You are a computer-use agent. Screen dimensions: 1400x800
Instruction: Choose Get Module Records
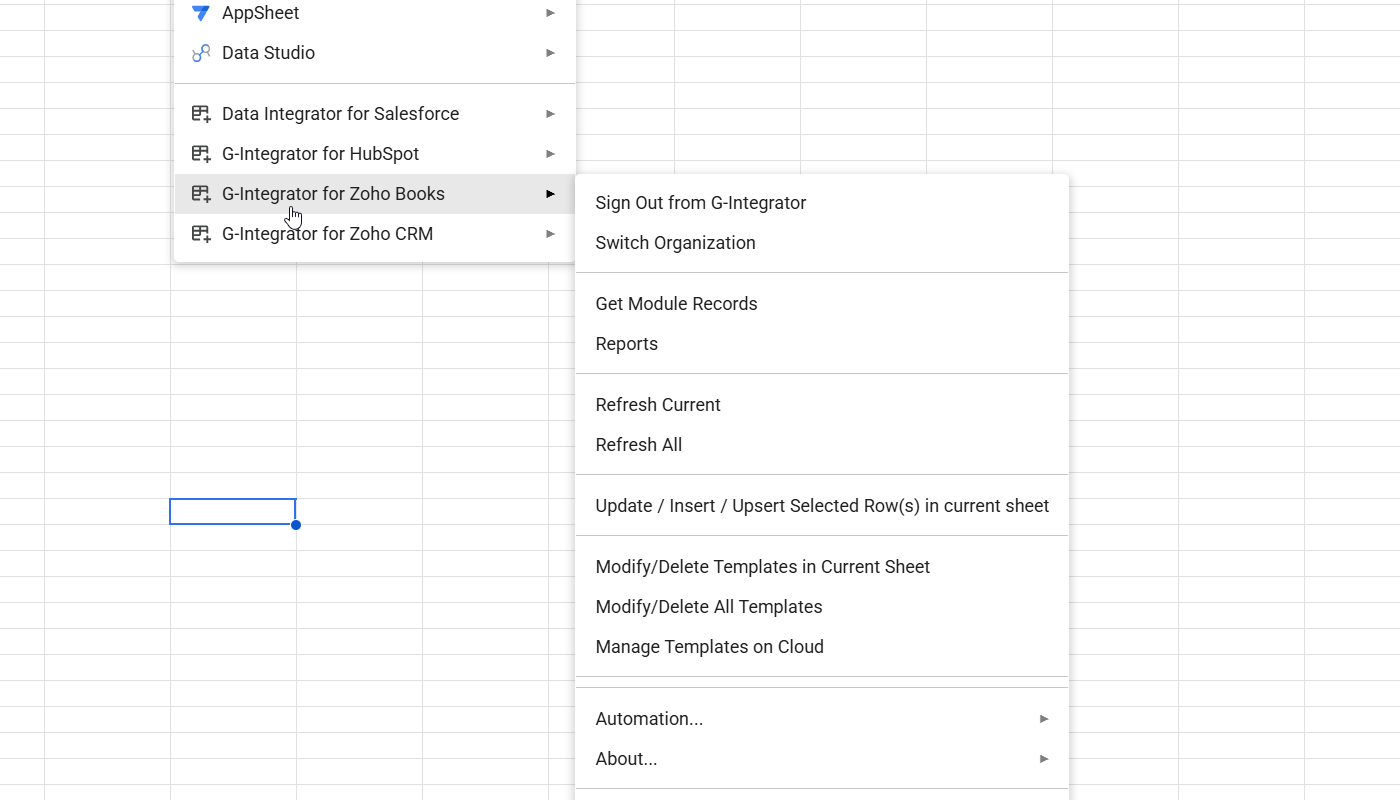click(822, 304)
